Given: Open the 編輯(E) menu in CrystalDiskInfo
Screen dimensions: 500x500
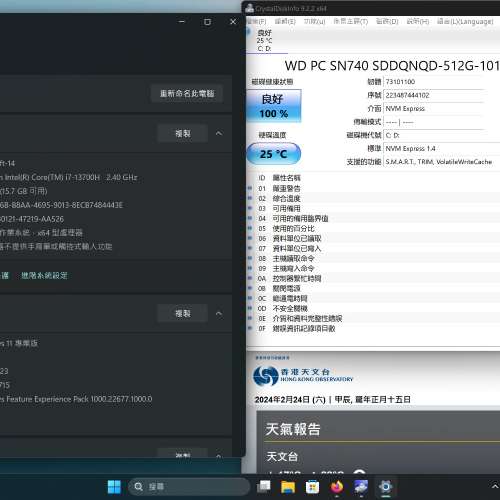Looking at the screenshot, I should tap(285, 22).
